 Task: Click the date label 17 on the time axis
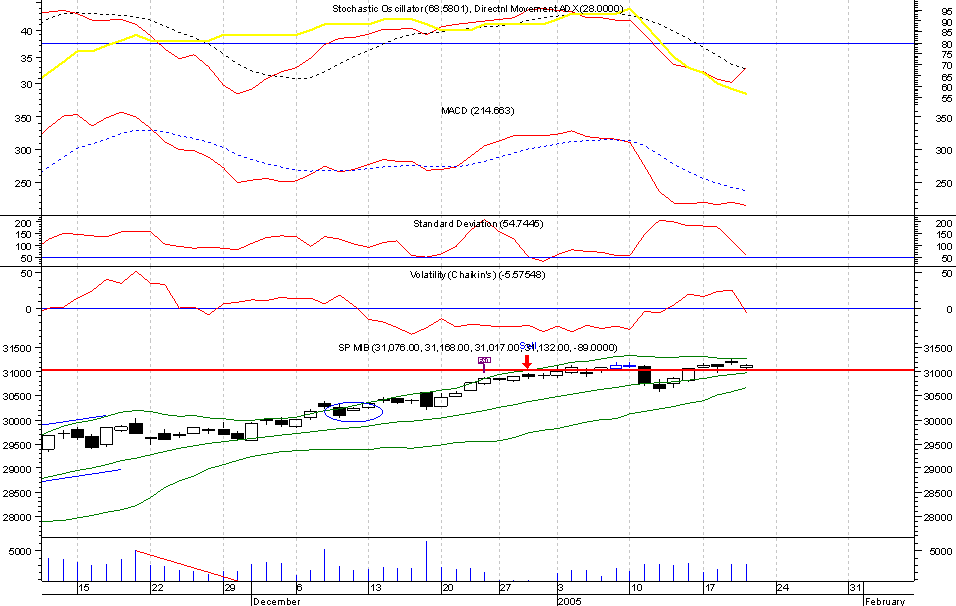pyautogui.click(x=709, y=588)
